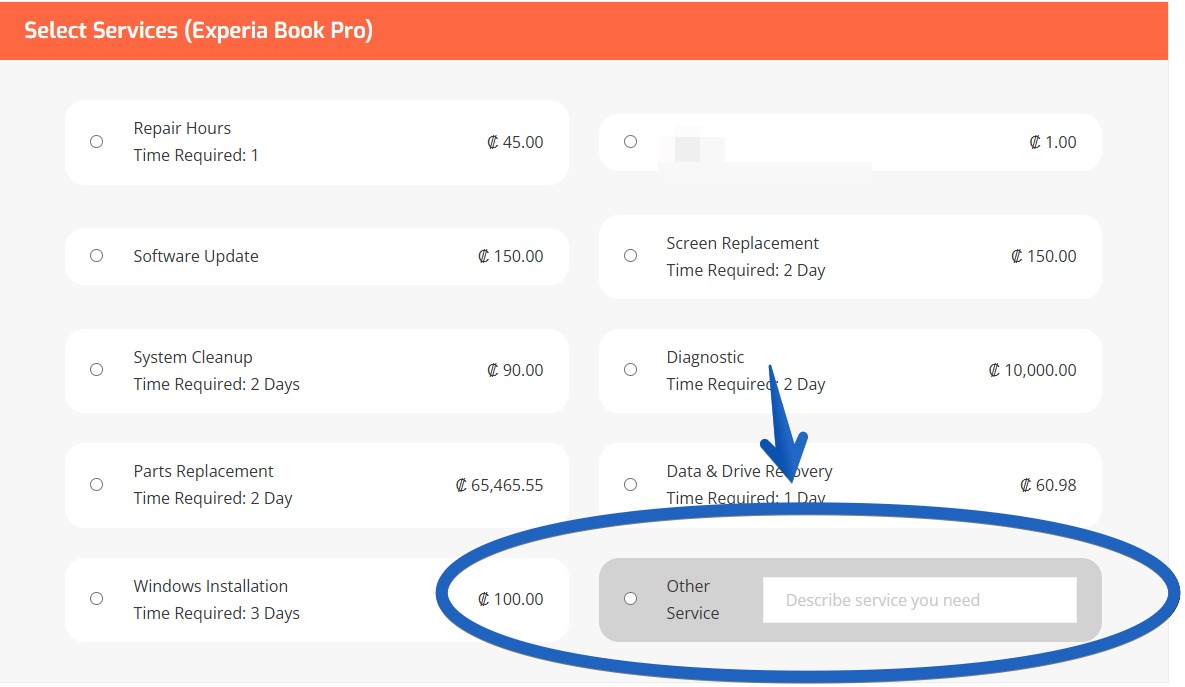Click Time Required: 1 under Repair Hours

point(196,155)
